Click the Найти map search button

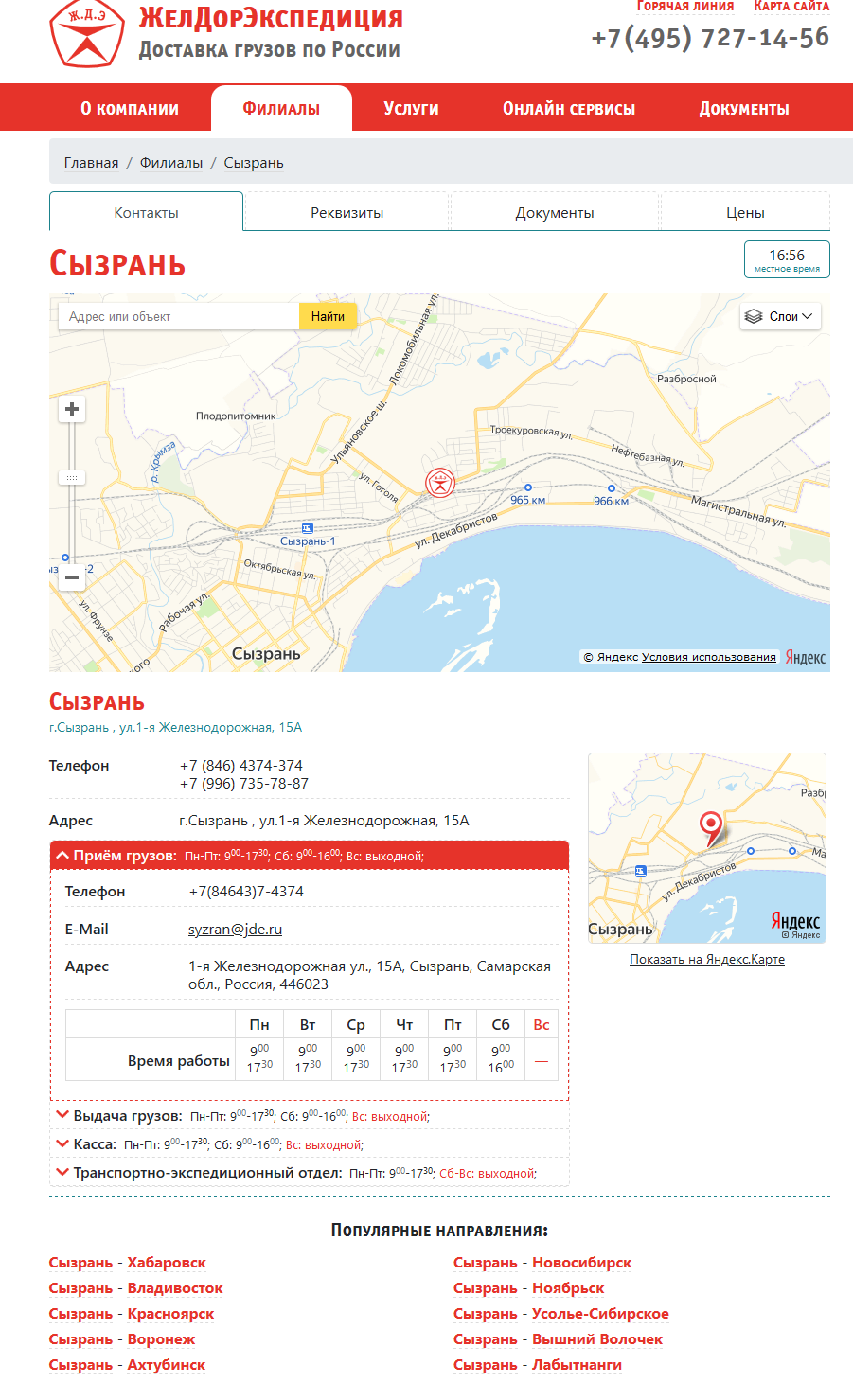[328, 316]
